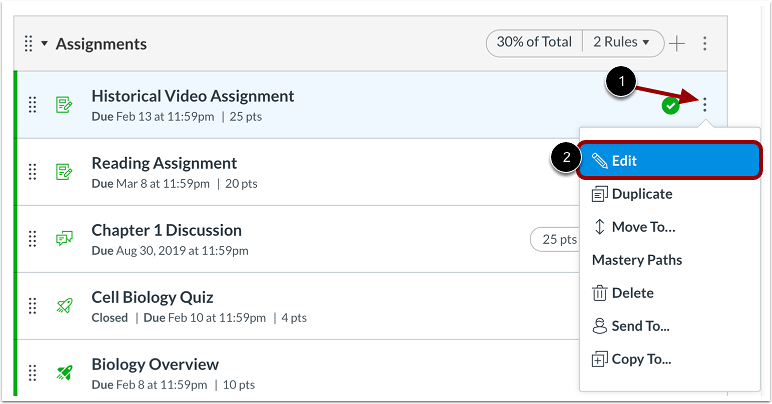Open the Biology Overview link
The height and width of the screenshot is (404, 772).
pyautogui.click(x=155, y=364)
